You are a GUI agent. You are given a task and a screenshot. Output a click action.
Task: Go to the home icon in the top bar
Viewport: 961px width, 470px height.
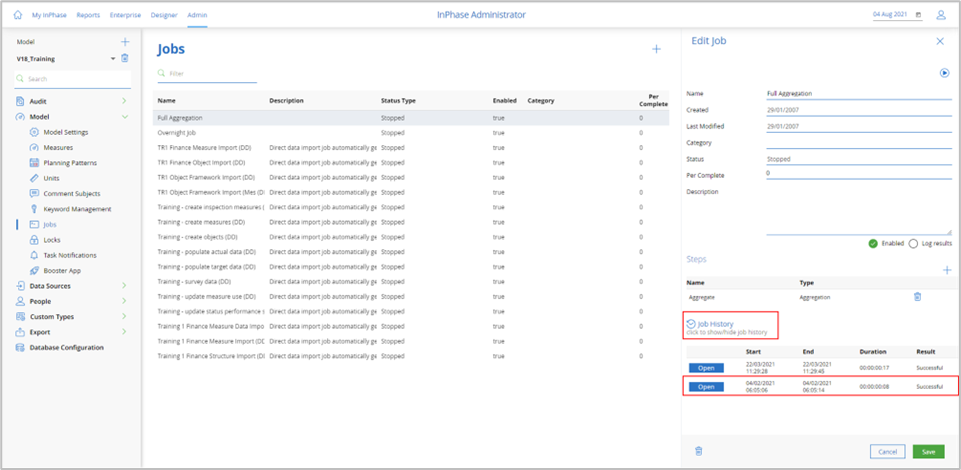click(x=17, y=15)
